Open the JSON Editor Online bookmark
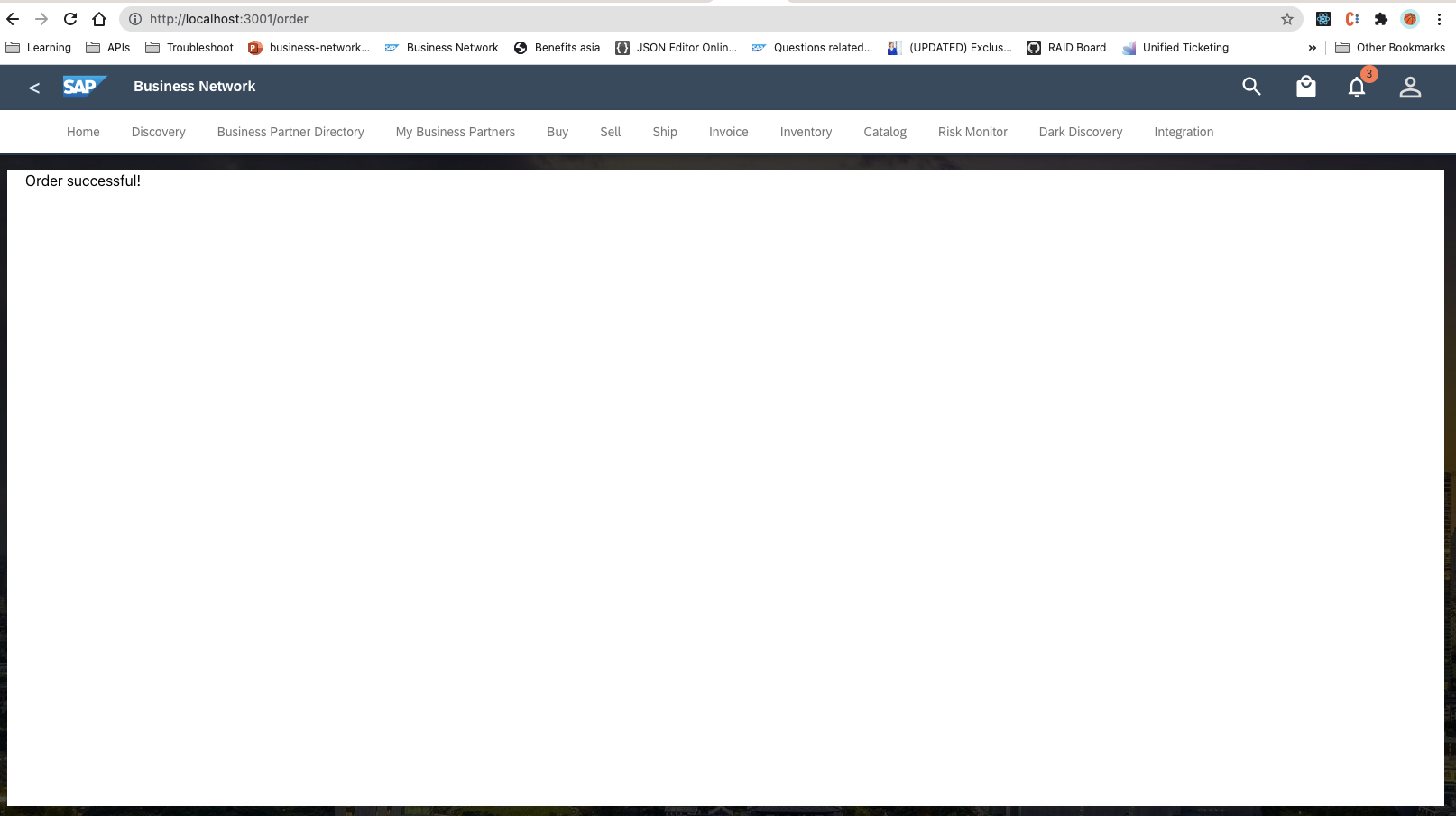The width and height of the screenshot is (1456, 816). coord(677,48)
